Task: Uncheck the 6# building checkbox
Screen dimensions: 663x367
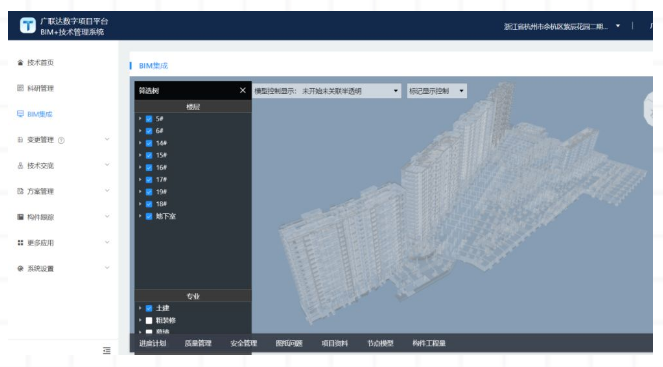Action: tap(149, 131)
